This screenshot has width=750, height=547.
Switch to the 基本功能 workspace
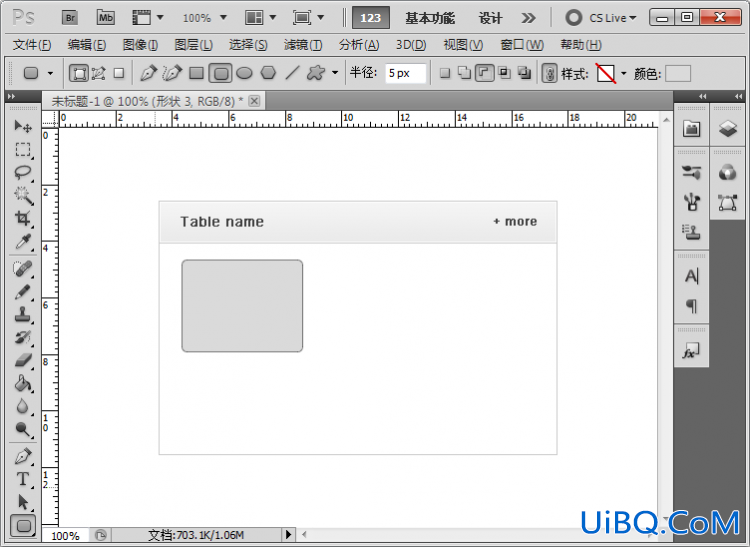(x=430, y=18)
